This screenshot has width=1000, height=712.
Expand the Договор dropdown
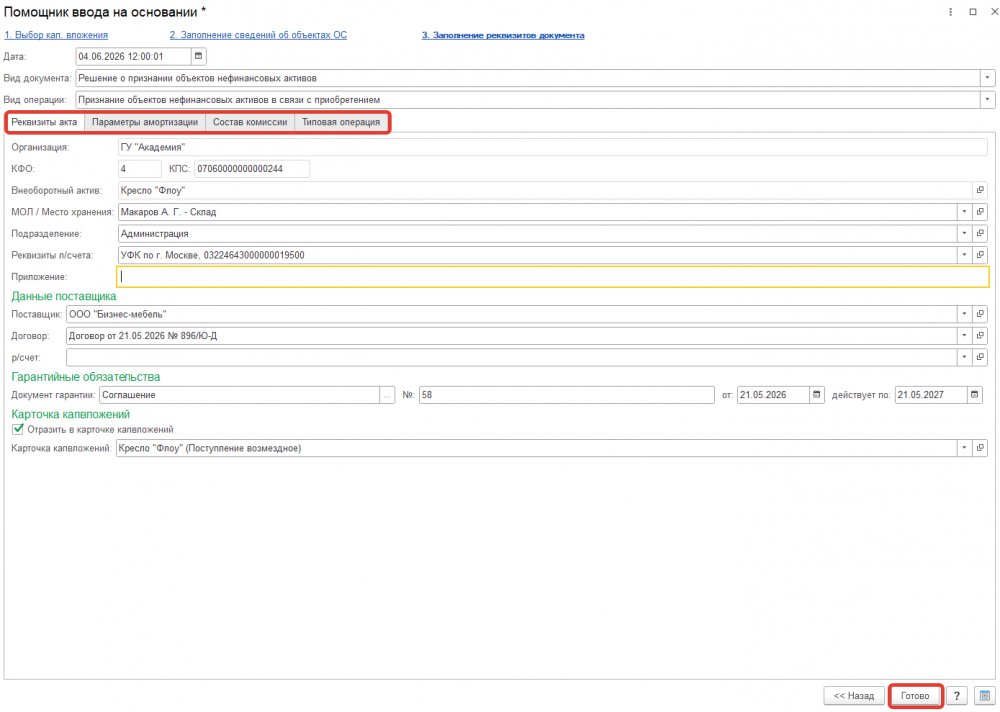click(964, 336)
